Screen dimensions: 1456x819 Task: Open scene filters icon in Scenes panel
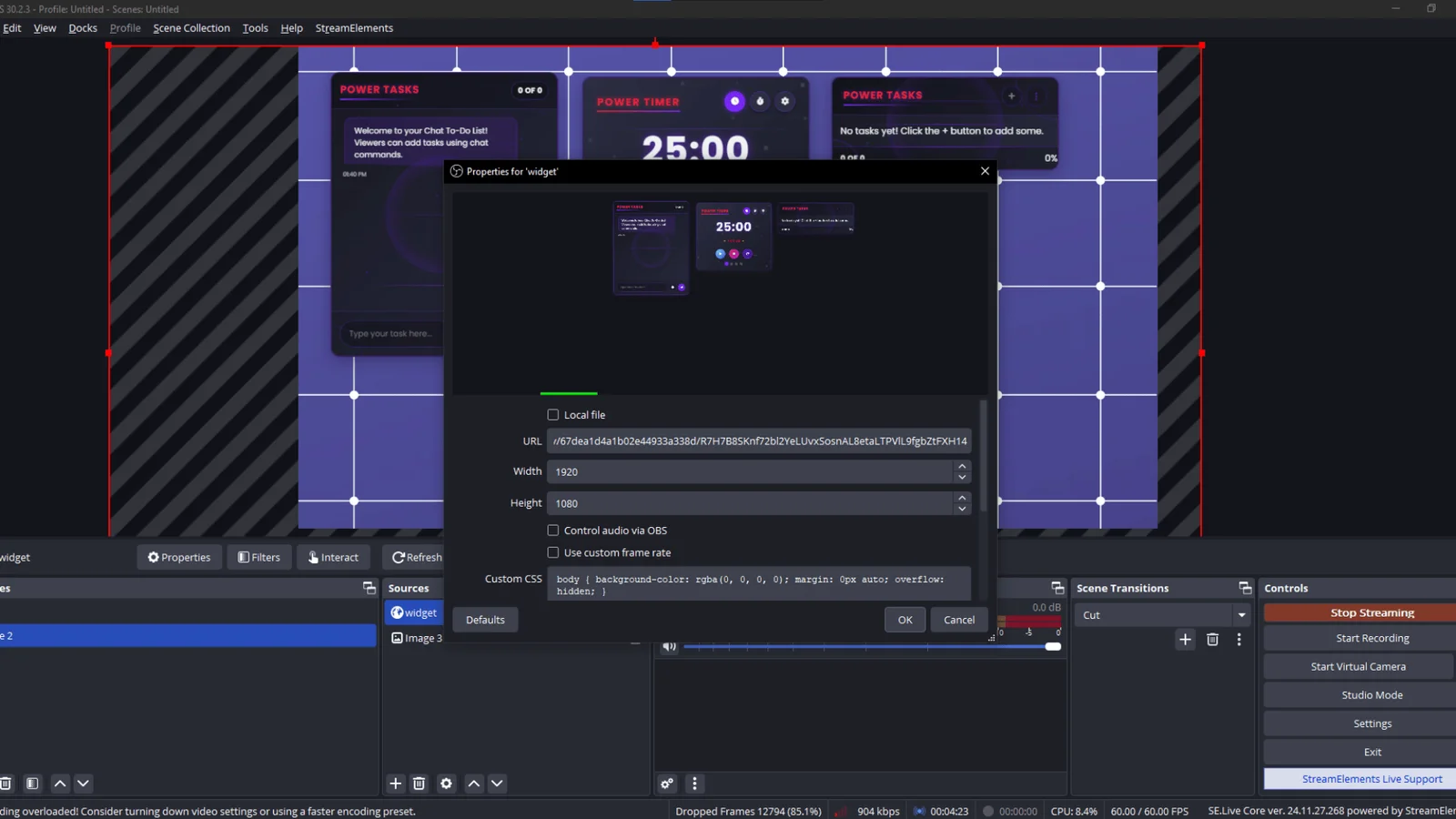33,784
